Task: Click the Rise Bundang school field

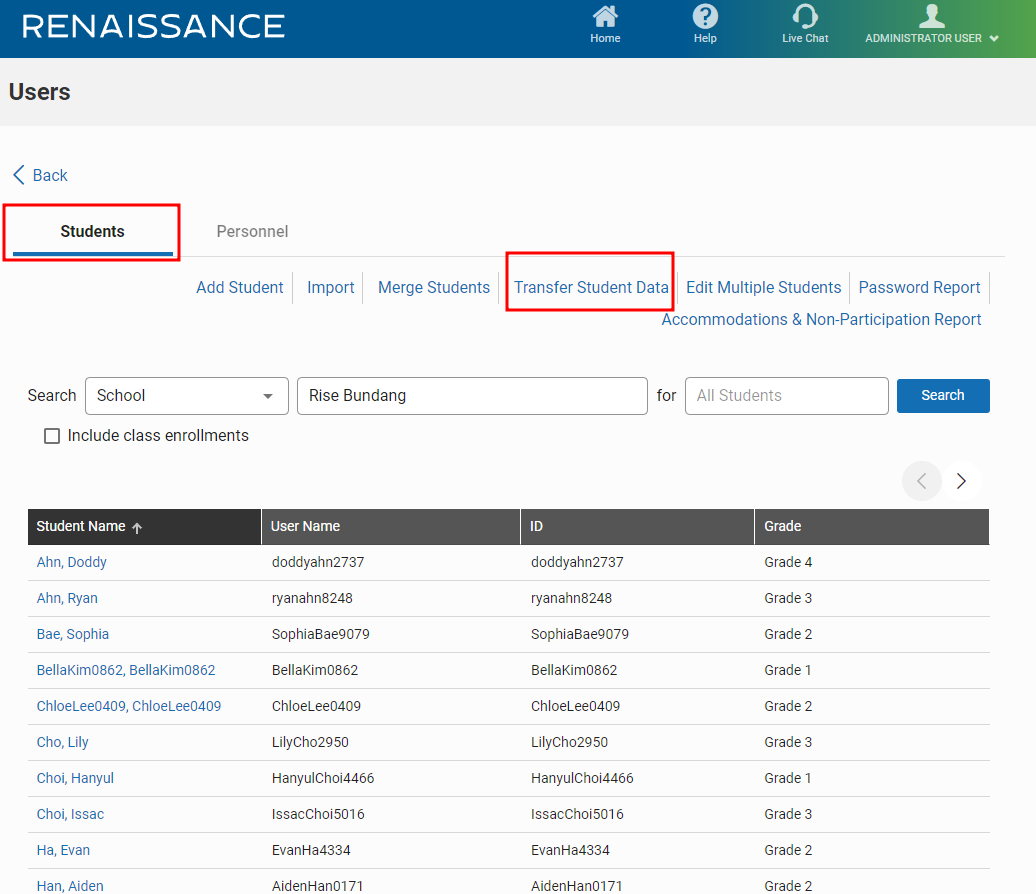Action: point(472,396)
